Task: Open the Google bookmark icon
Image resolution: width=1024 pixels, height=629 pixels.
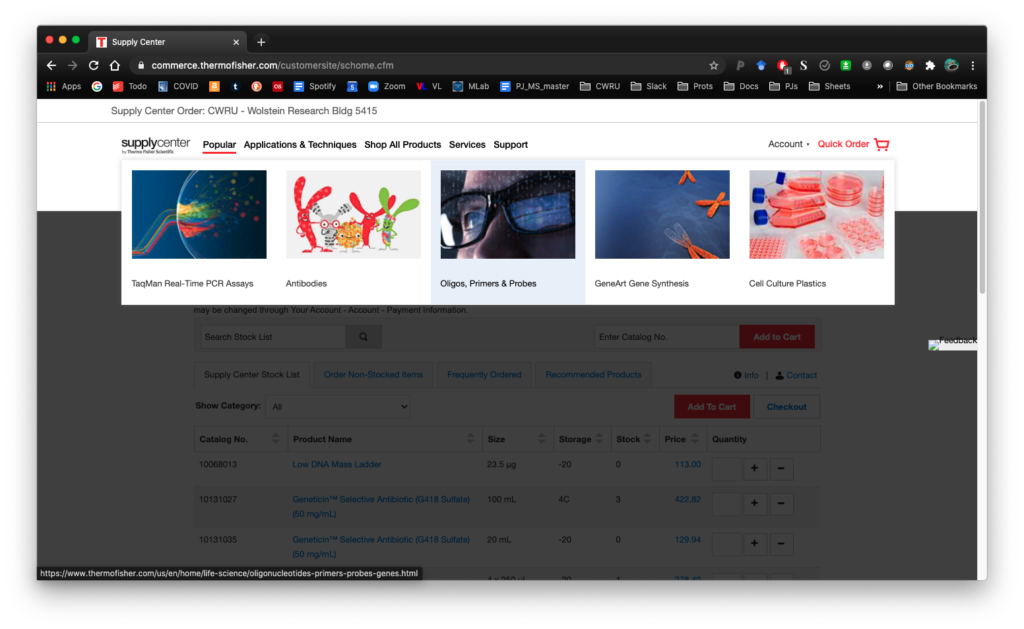Action: pyautogui.click(x=97, y=86)
